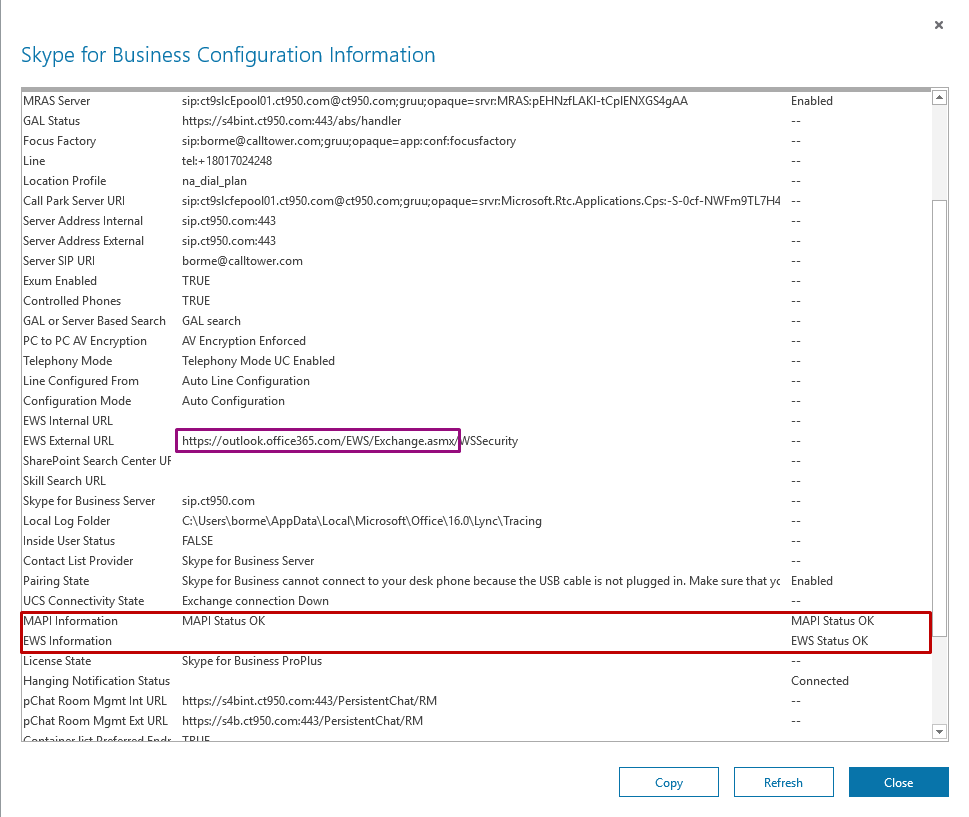Click the Copy button
The height and width of the screenshot is (817, 969).
pos(669,782)
